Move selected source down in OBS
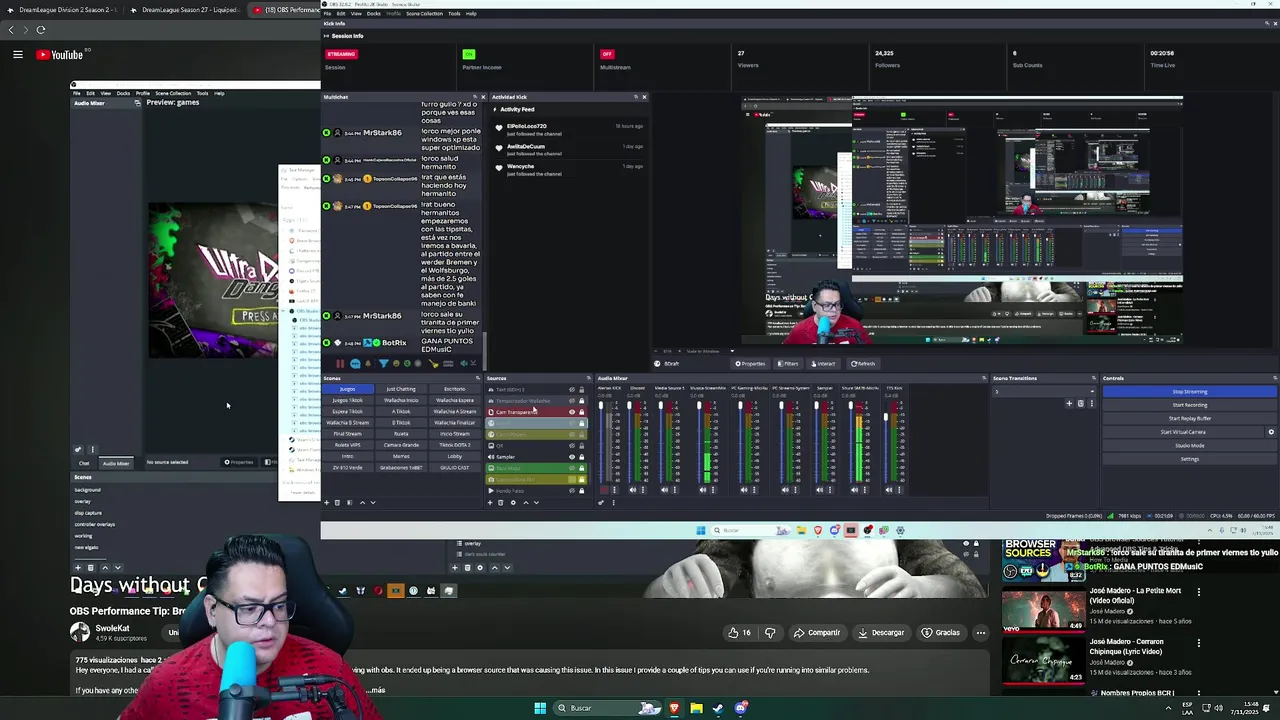 (x=537, y=502)
